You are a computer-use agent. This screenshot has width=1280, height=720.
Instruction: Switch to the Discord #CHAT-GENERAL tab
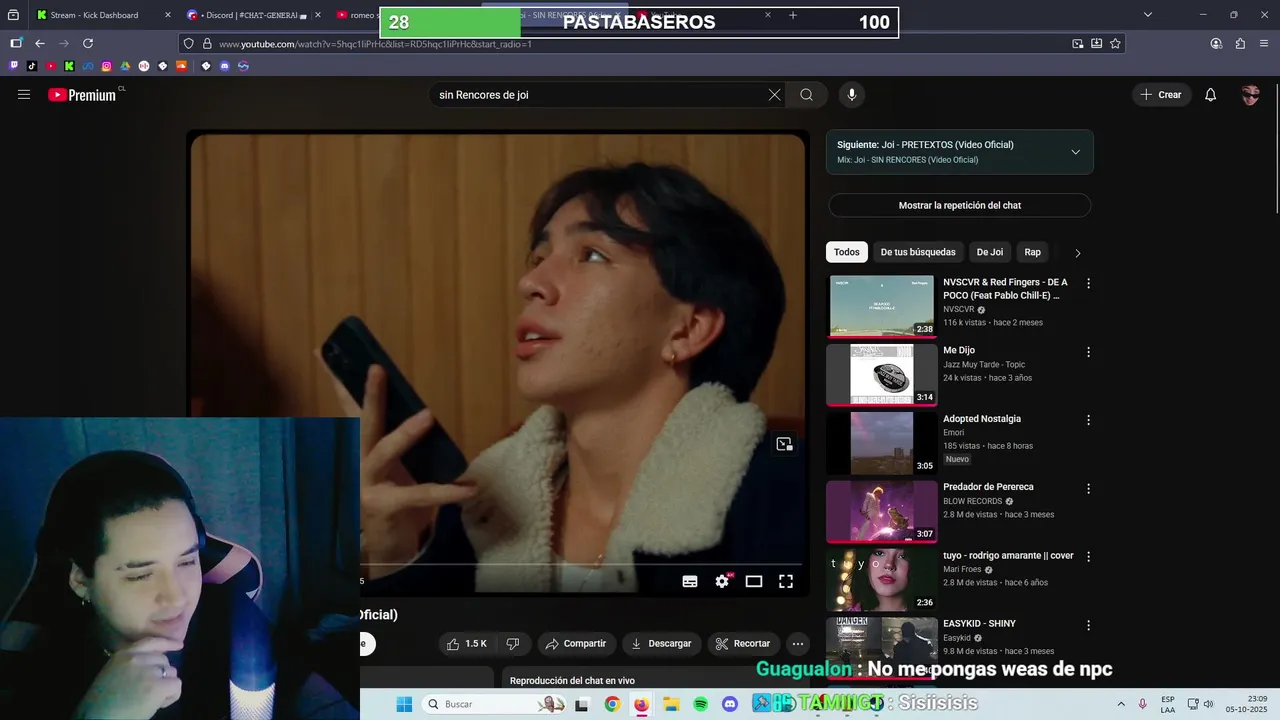[x=252, y=15]
